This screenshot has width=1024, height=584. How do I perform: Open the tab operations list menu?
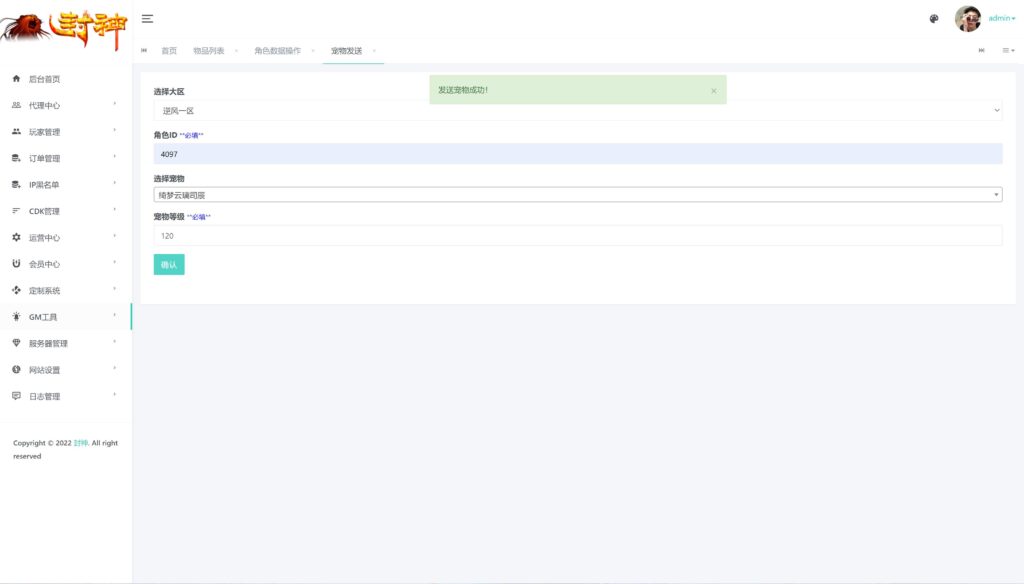pos(1008,50)
